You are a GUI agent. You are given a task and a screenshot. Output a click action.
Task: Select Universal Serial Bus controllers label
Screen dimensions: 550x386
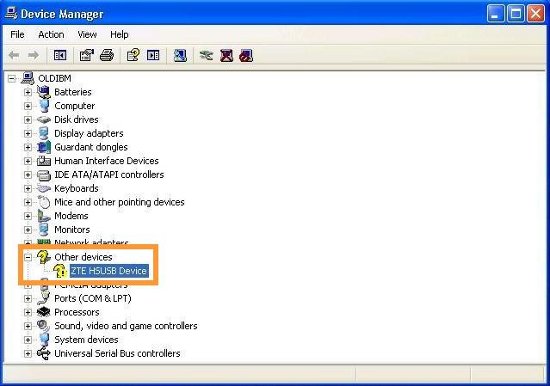click(x=117, y=354)
